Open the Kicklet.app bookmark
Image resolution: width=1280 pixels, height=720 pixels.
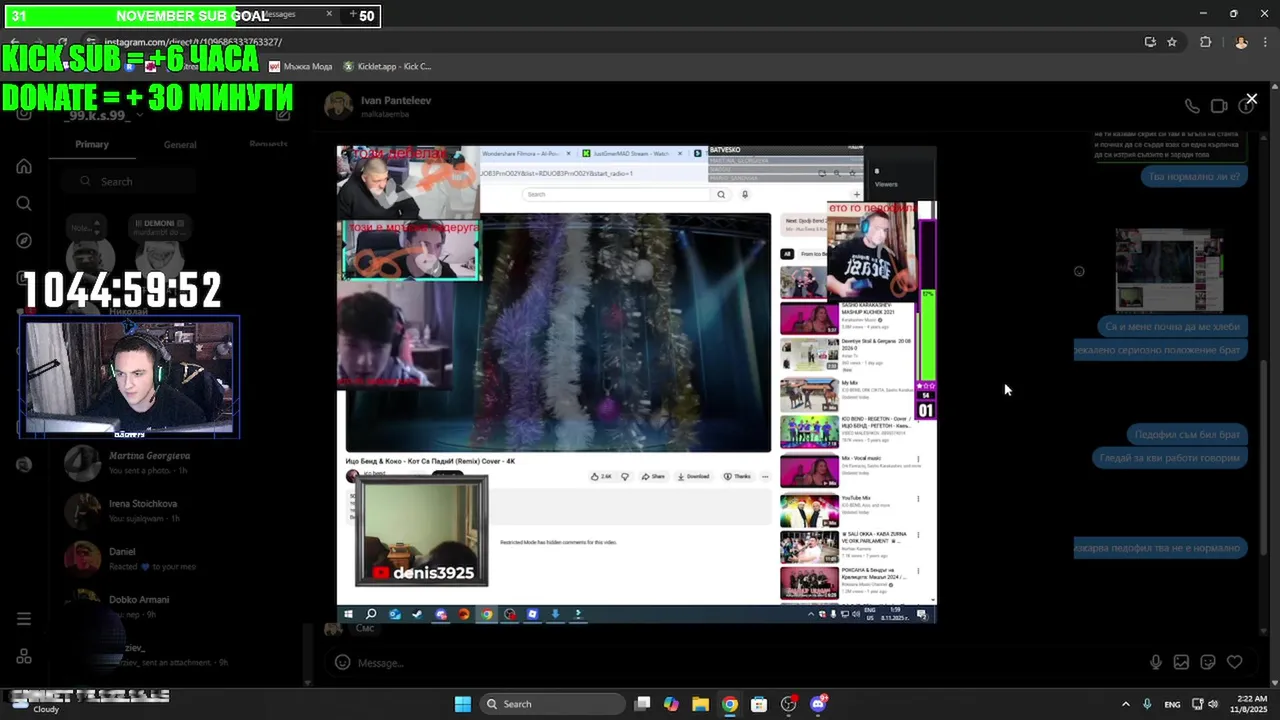[x=387, y=67]
